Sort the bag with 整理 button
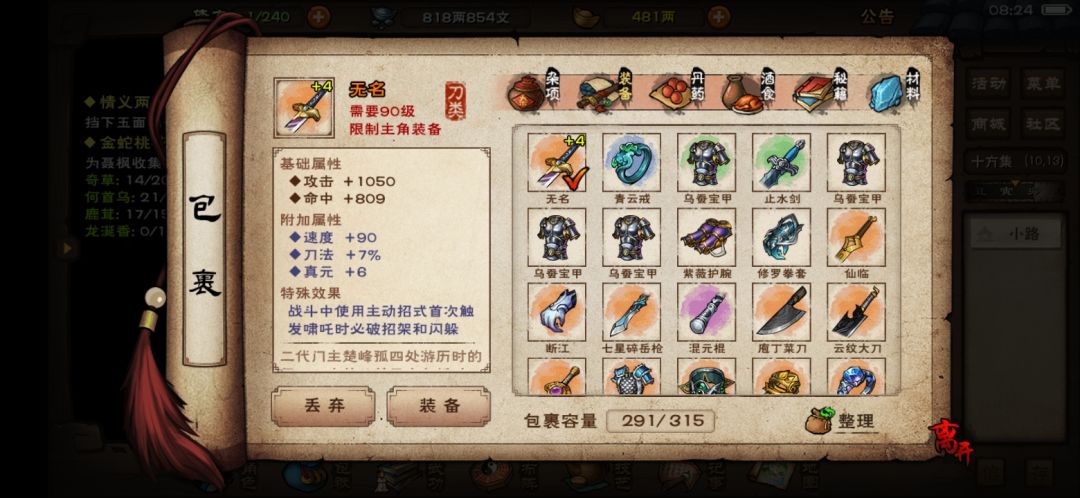The image size is (1080, 498). point(840,421)
